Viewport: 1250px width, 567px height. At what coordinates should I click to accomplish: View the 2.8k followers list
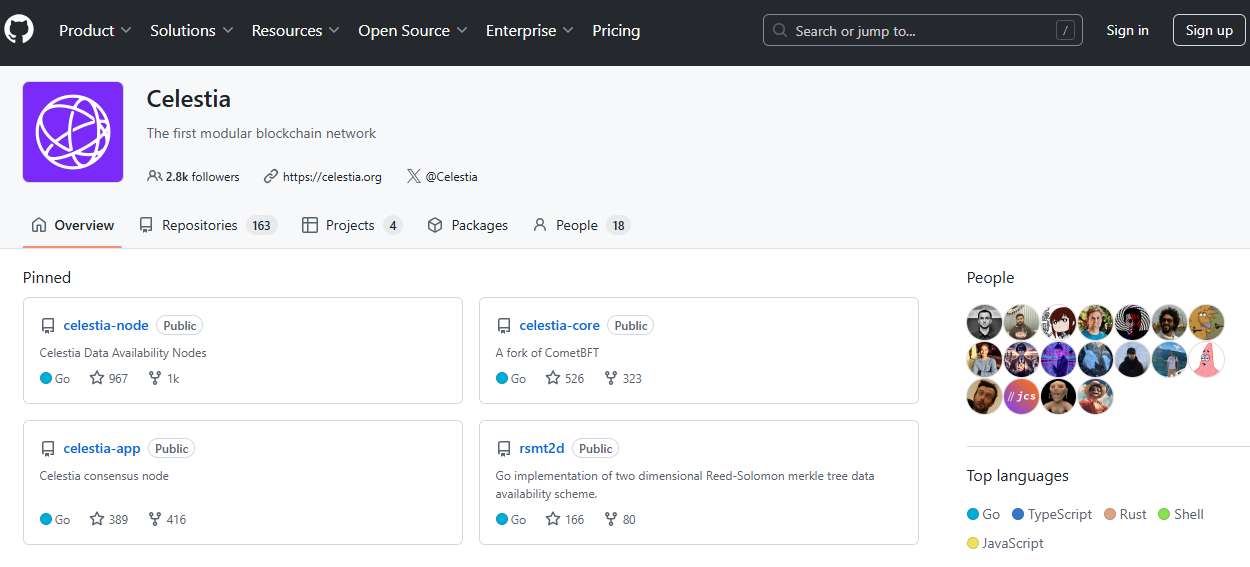(203, 177)
